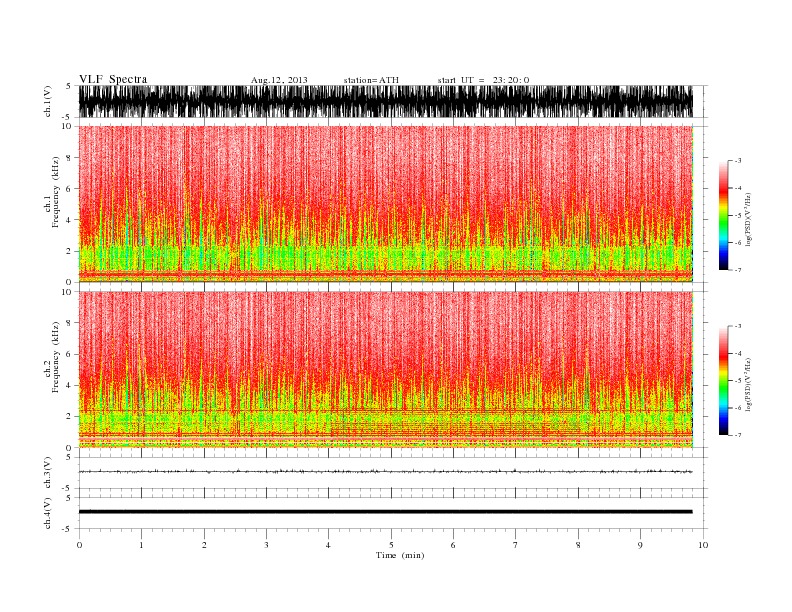Click time axis tick label '1'

coord(141,545)
